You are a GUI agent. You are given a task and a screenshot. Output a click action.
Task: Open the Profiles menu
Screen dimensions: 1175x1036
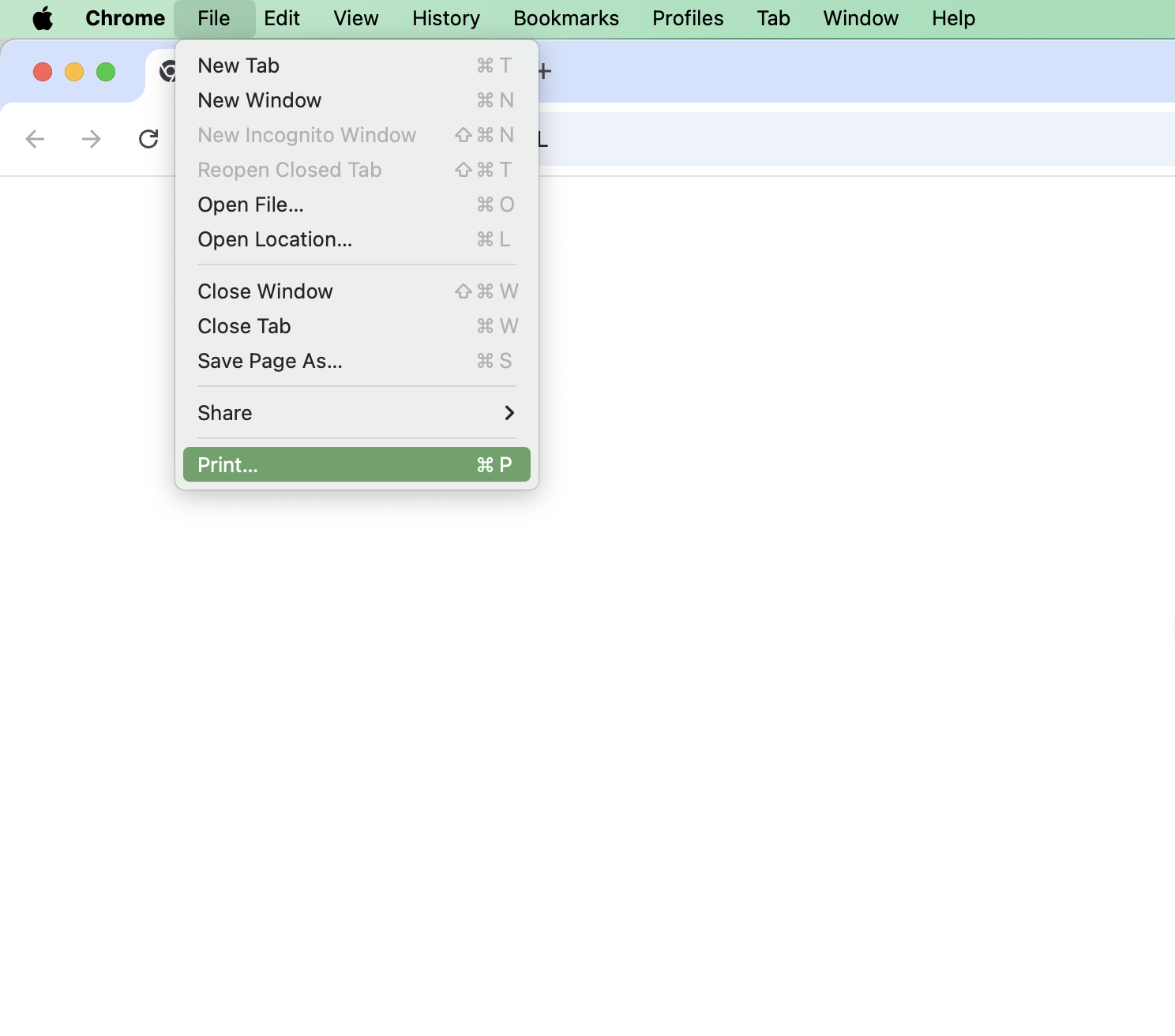(x=687, y=18)
